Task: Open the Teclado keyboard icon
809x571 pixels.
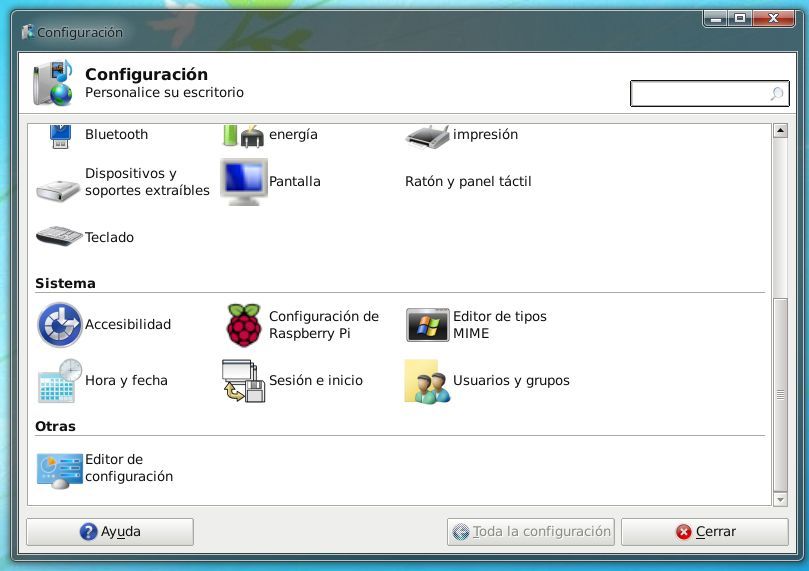Action: 59,236
